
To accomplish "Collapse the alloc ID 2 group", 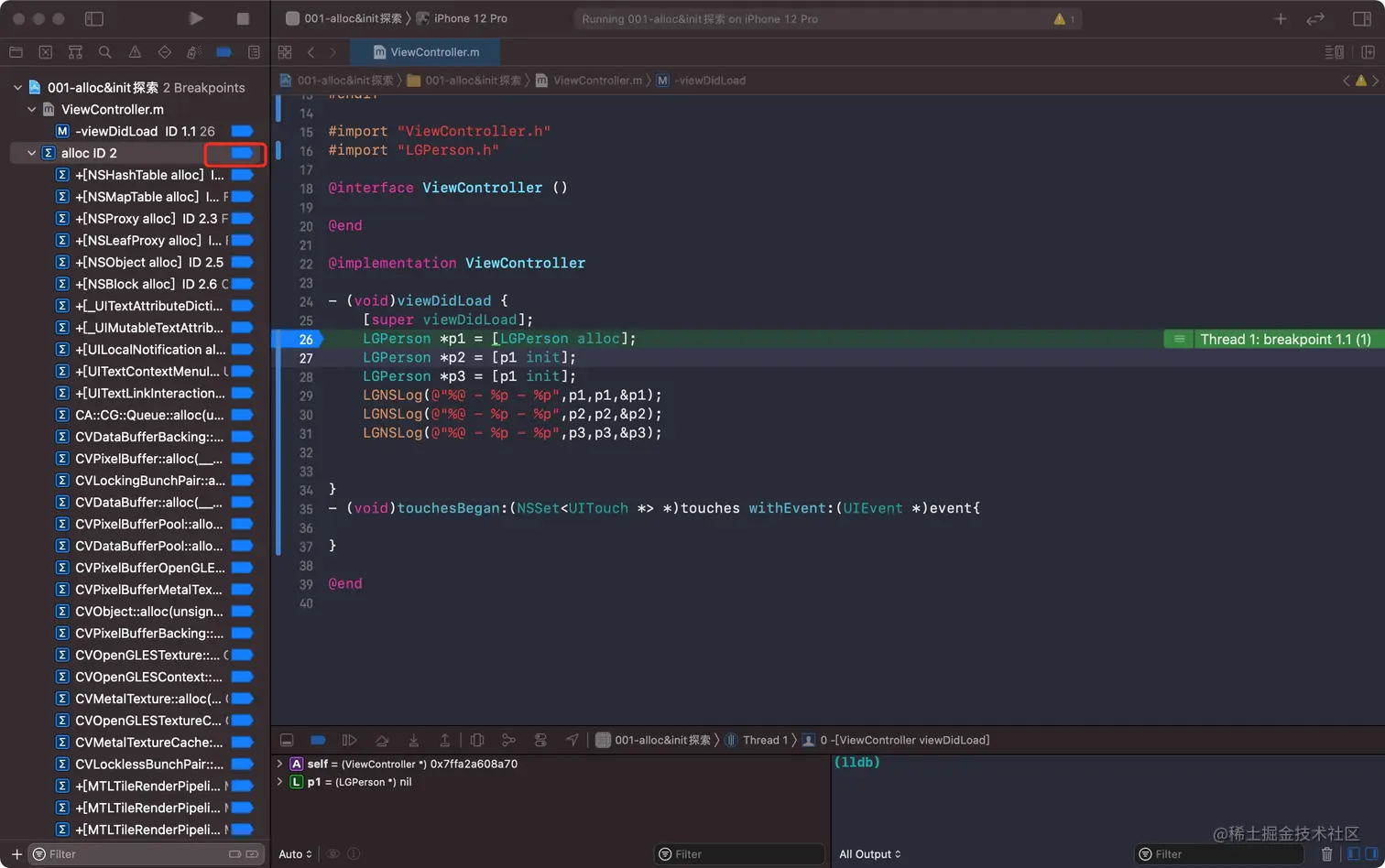I will (32, 153).
